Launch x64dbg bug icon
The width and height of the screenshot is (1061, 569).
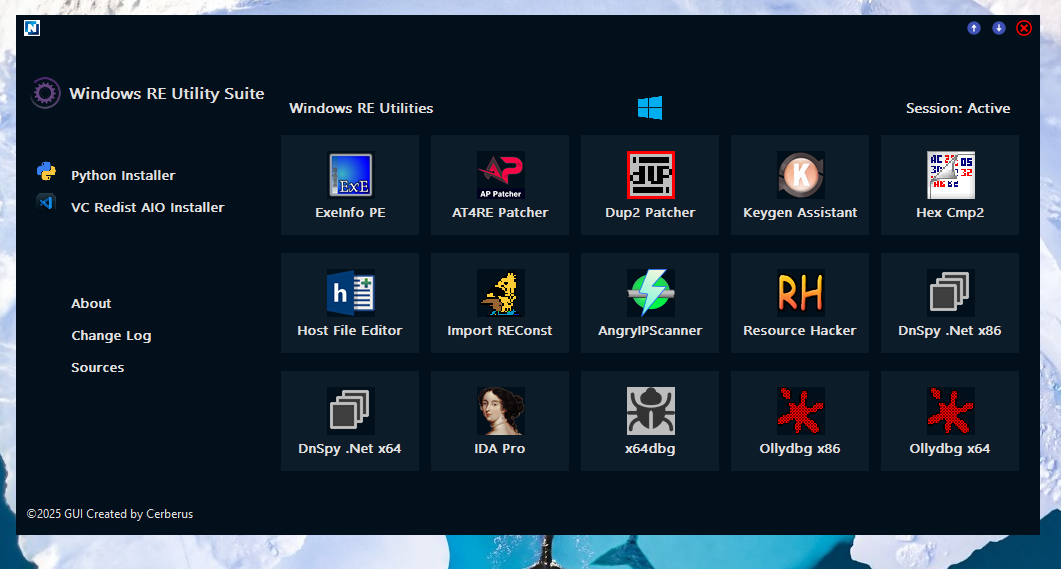point(650,411)
